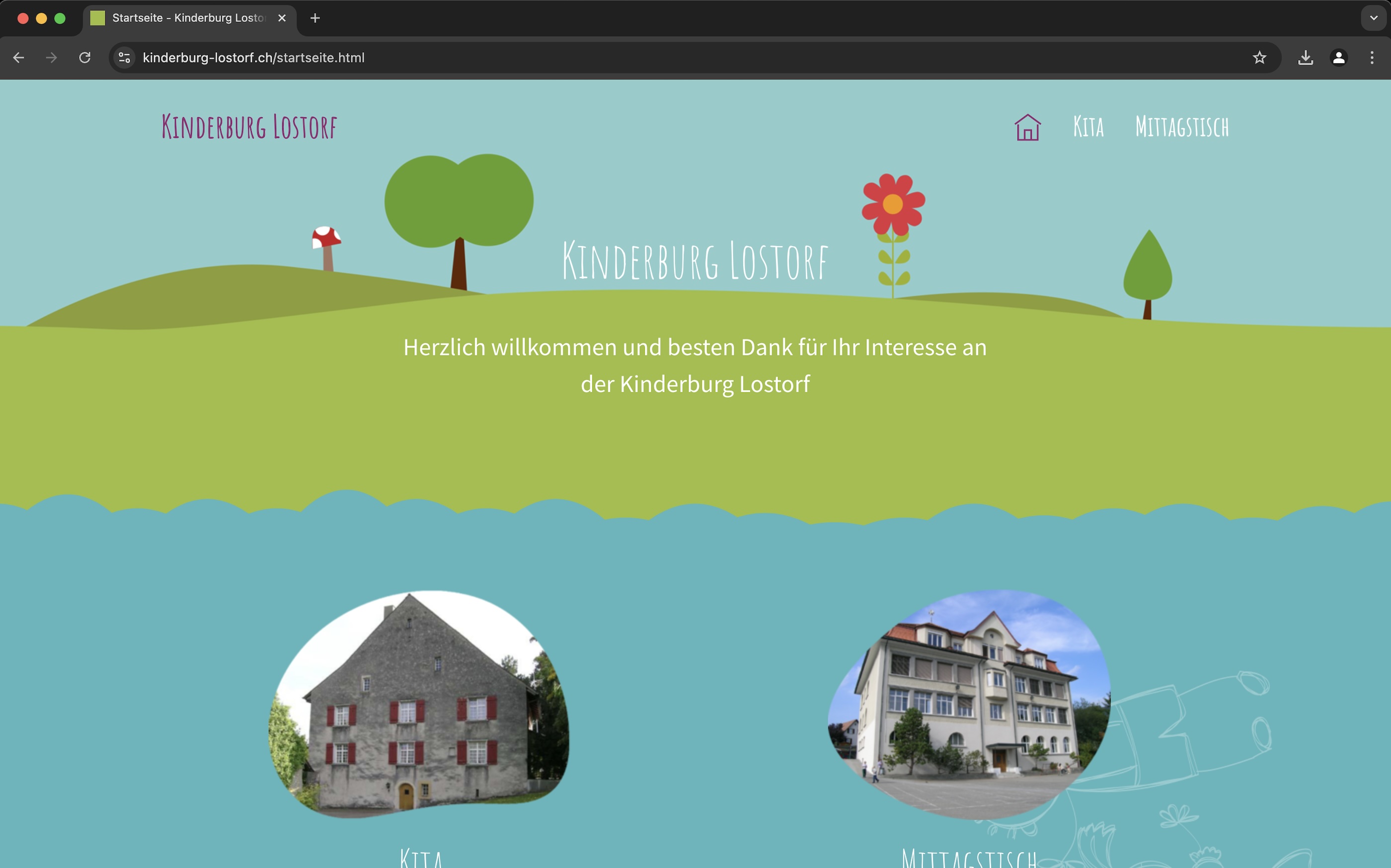Open the Mittagstisch navigation menu item
This screenshot has width=1391, height=868.
point(1181,127)
